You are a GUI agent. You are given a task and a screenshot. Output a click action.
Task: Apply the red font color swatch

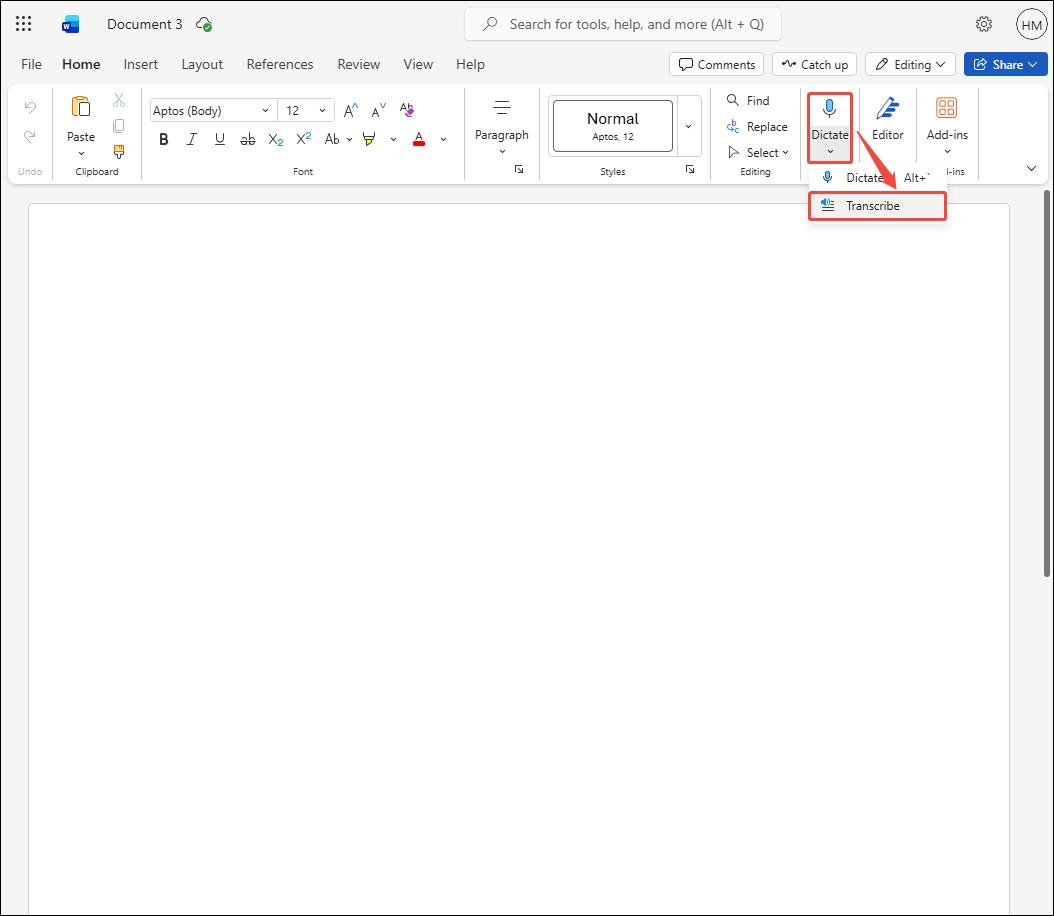pyautogui.click(x=419, y=139)
